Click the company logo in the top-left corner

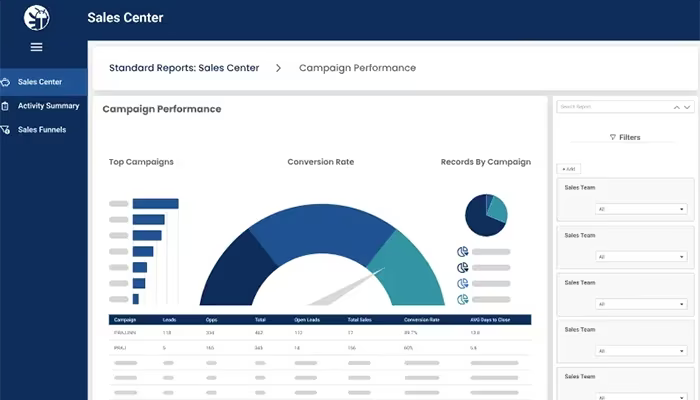(37, 18)
